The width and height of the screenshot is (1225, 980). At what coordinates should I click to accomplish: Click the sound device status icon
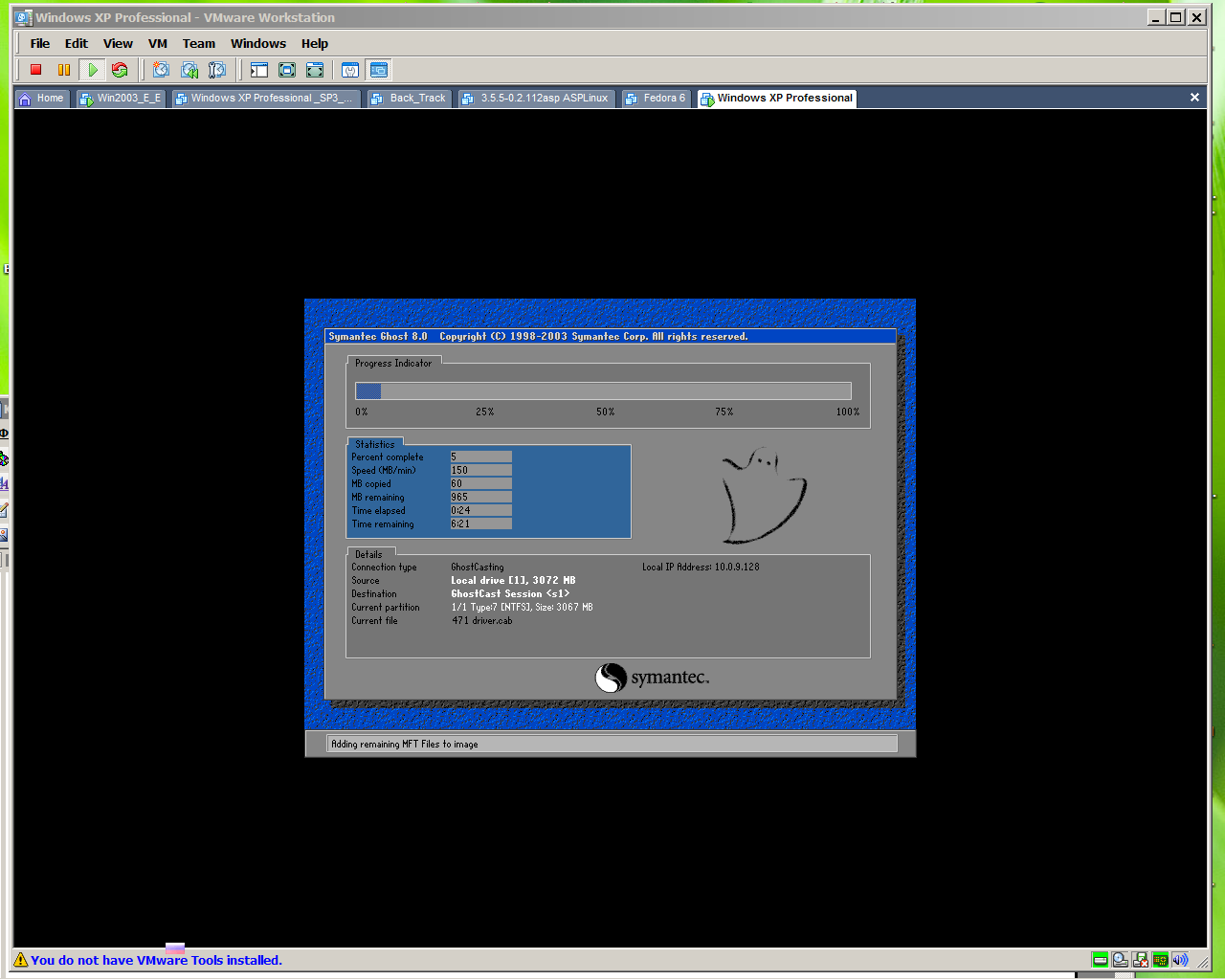click(1180, 960)
